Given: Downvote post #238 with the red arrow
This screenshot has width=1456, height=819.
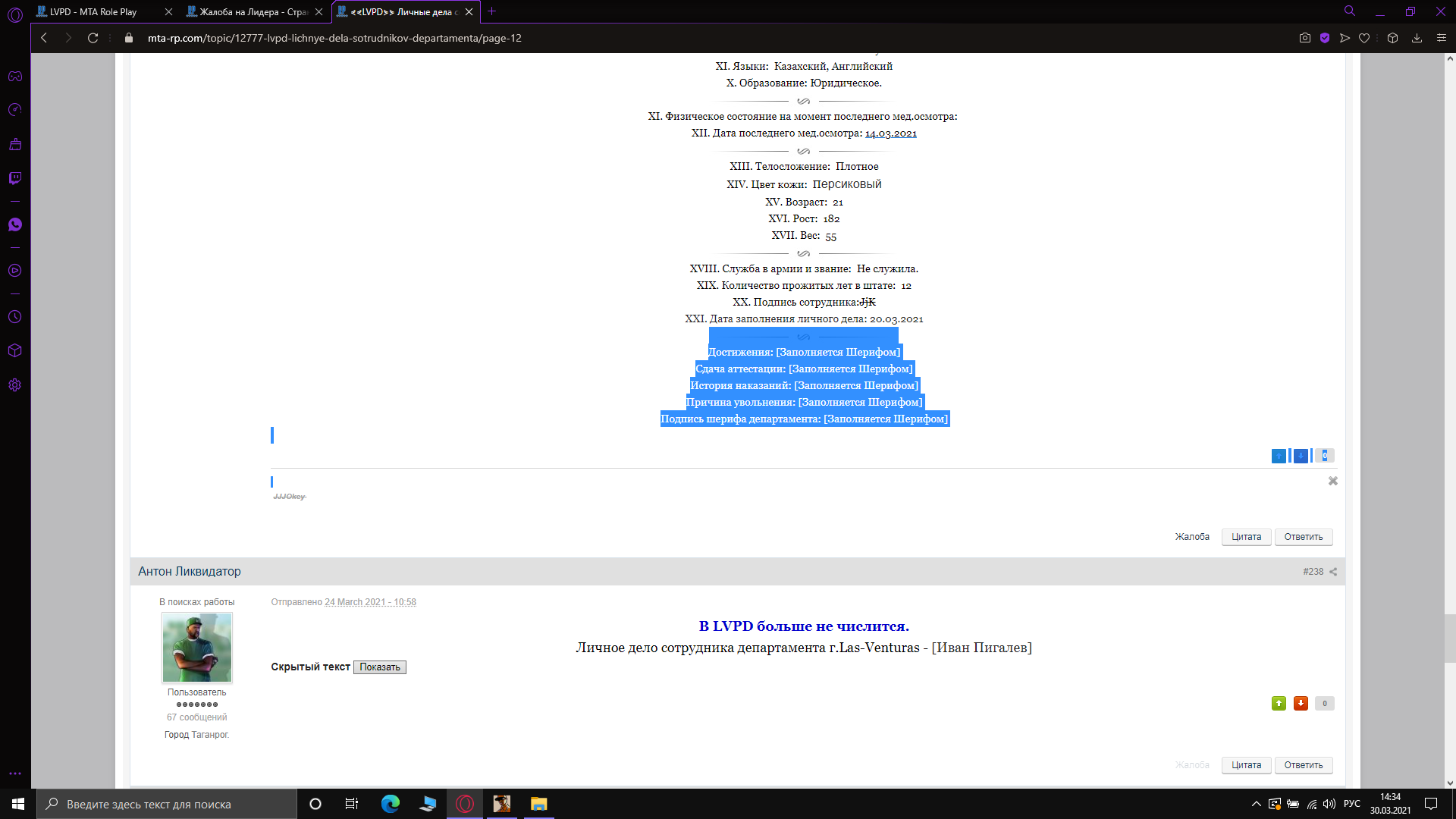Looking at the screenshot, I should pos(1301,704).
